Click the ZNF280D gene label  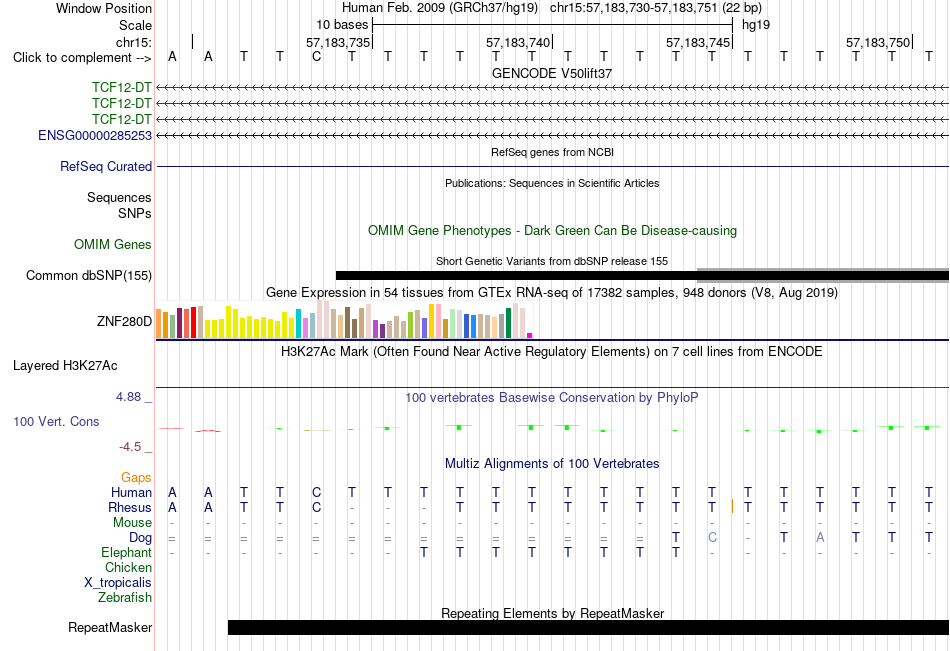[124, 321]
